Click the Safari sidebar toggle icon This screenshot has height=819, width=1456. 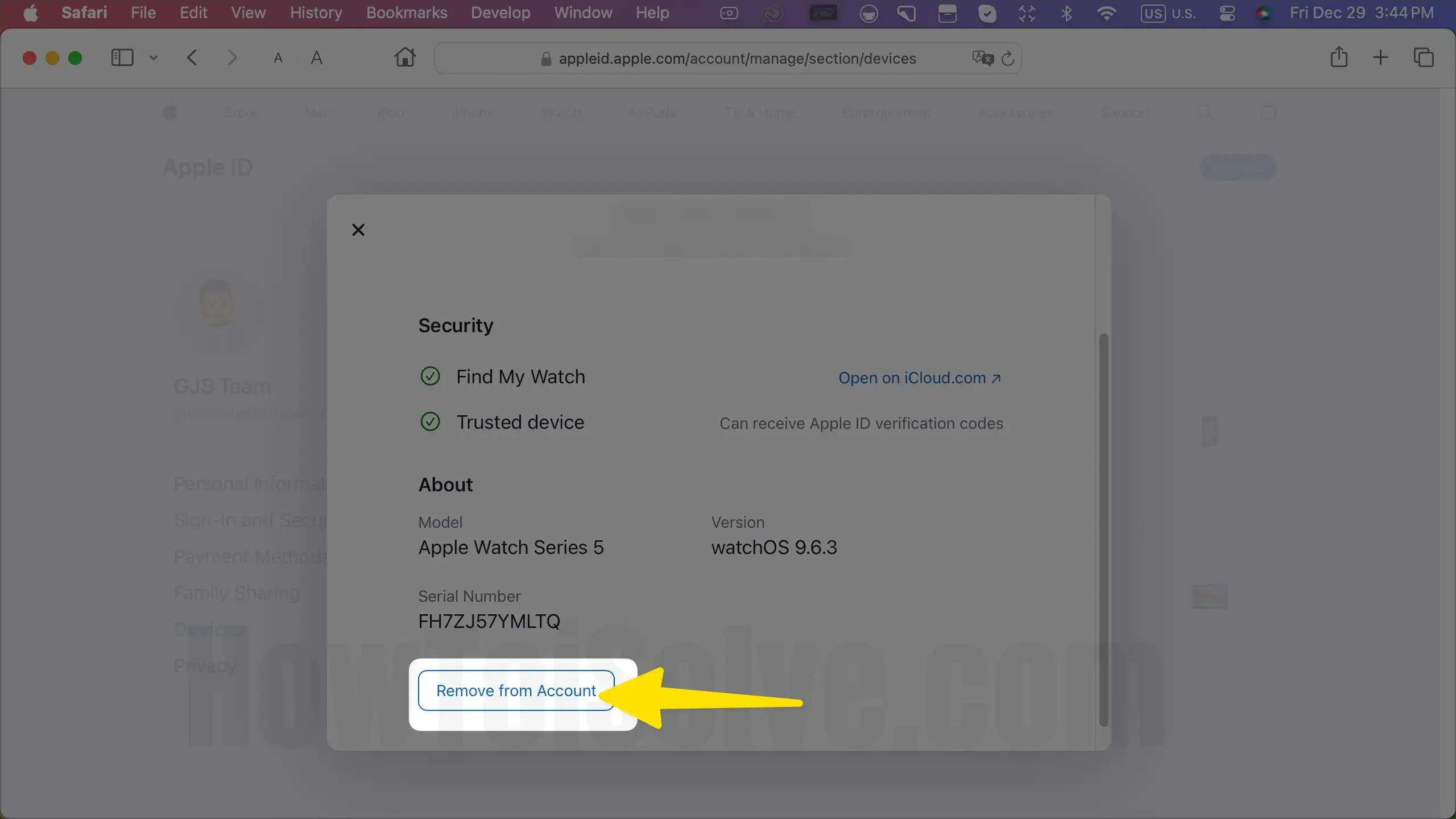(122, 57)
